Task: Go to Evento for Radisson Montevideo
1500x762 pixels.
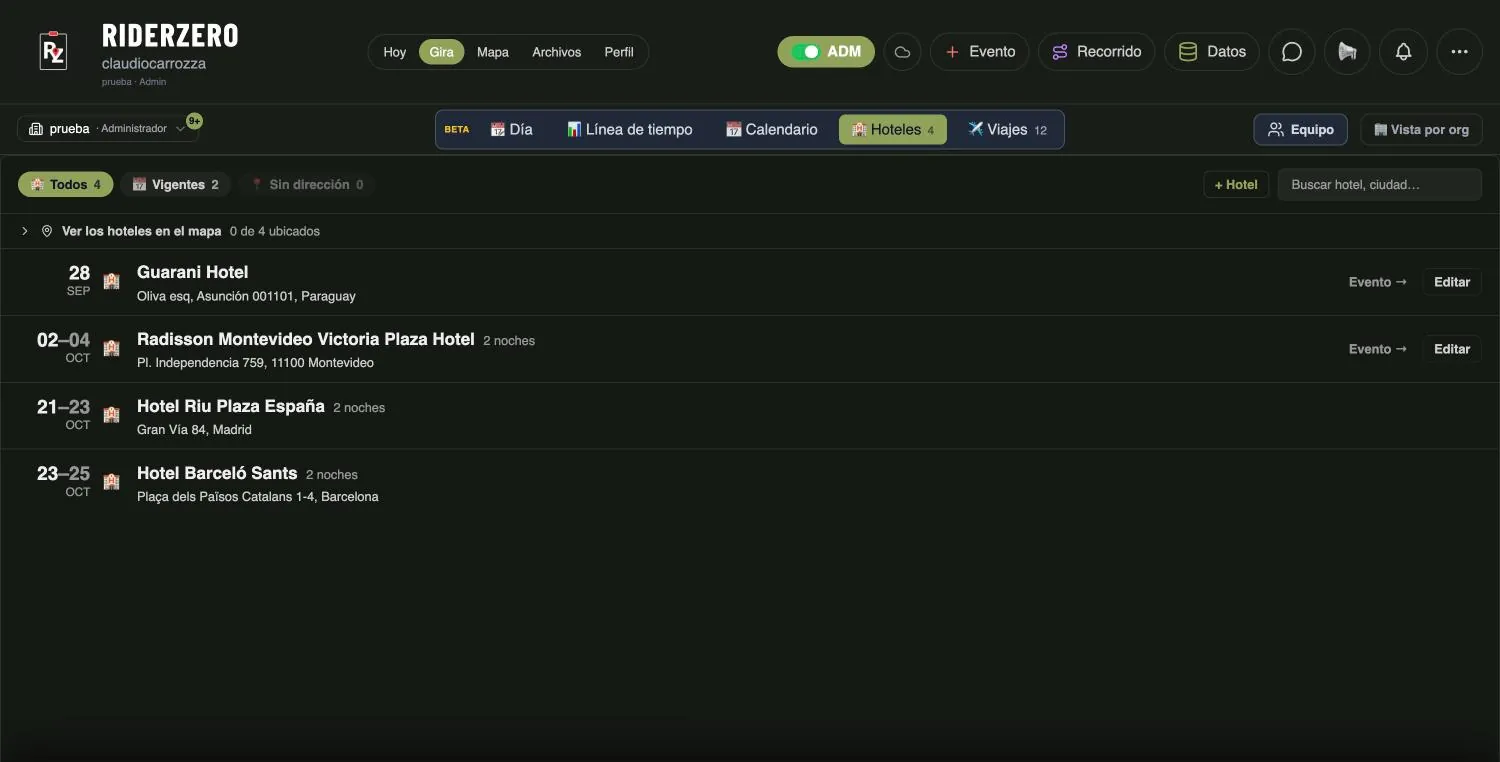Action: tap(1378, 349)
